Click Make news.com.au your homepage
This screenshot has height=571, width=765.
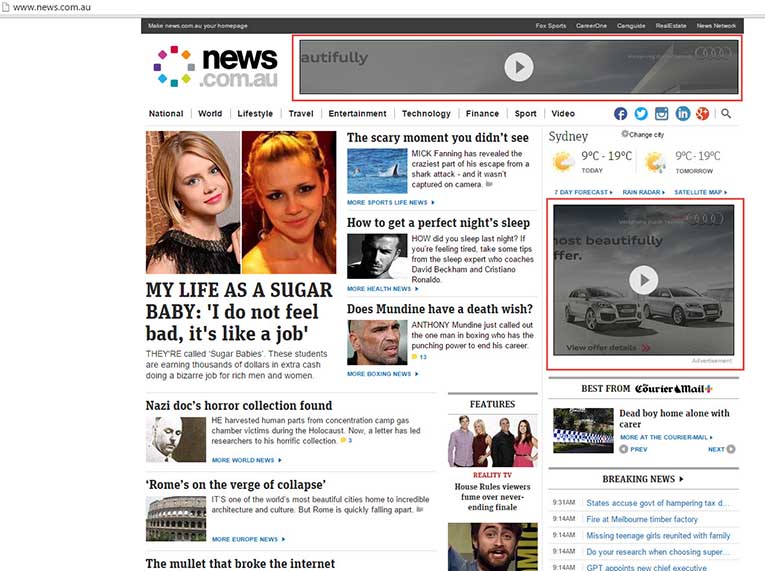tap(198, 26)
